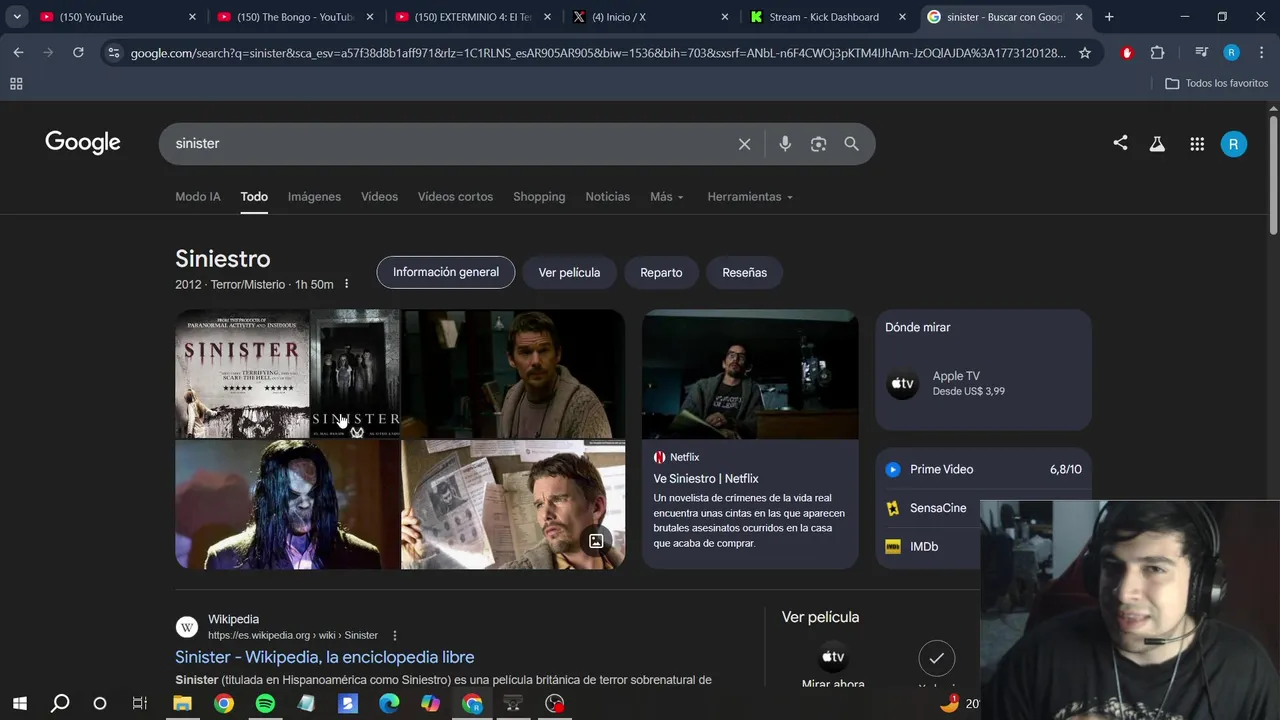Viewport: 1280px width, 720px height.
Task: Clear the search box with the X icon
Action: [744, 144]
